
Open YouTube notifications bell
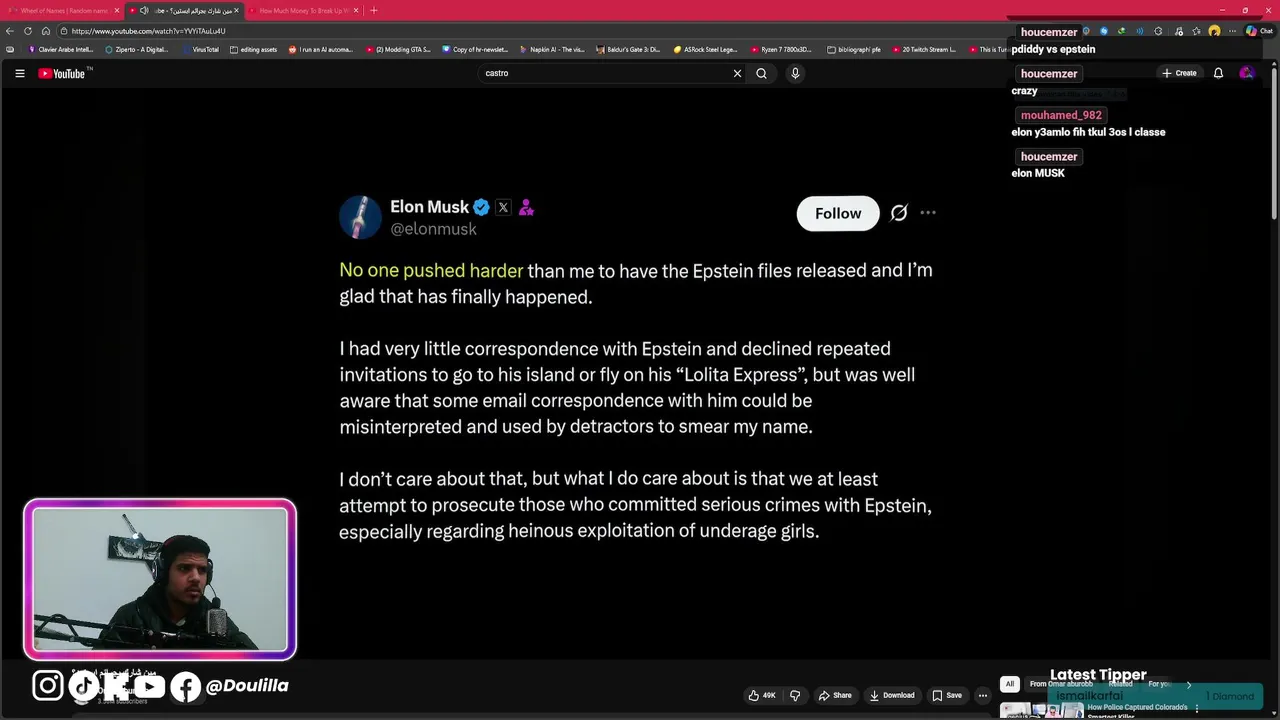point(1218,73)
